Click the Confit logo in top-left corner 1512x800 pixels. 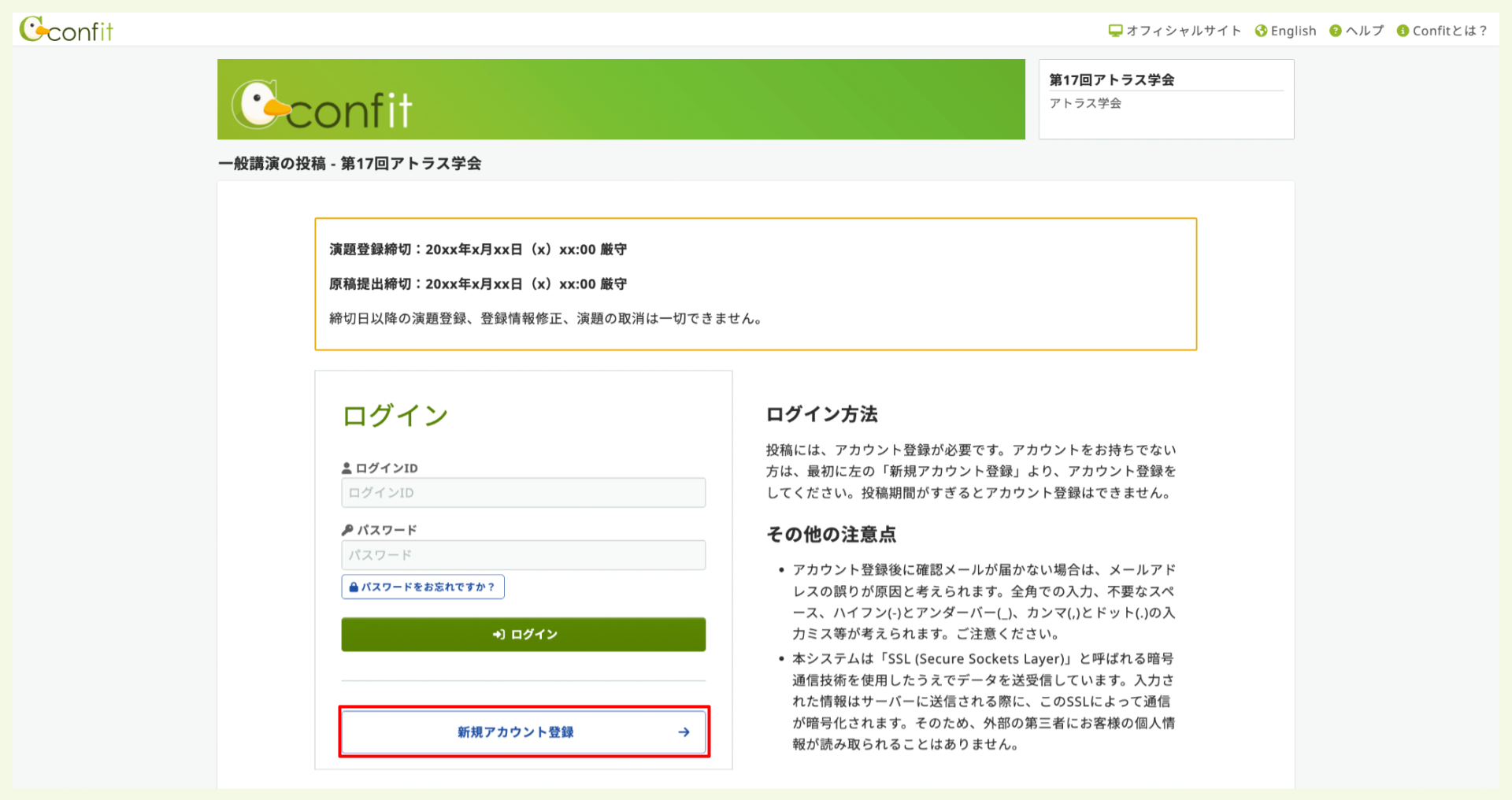pos(66,30)
